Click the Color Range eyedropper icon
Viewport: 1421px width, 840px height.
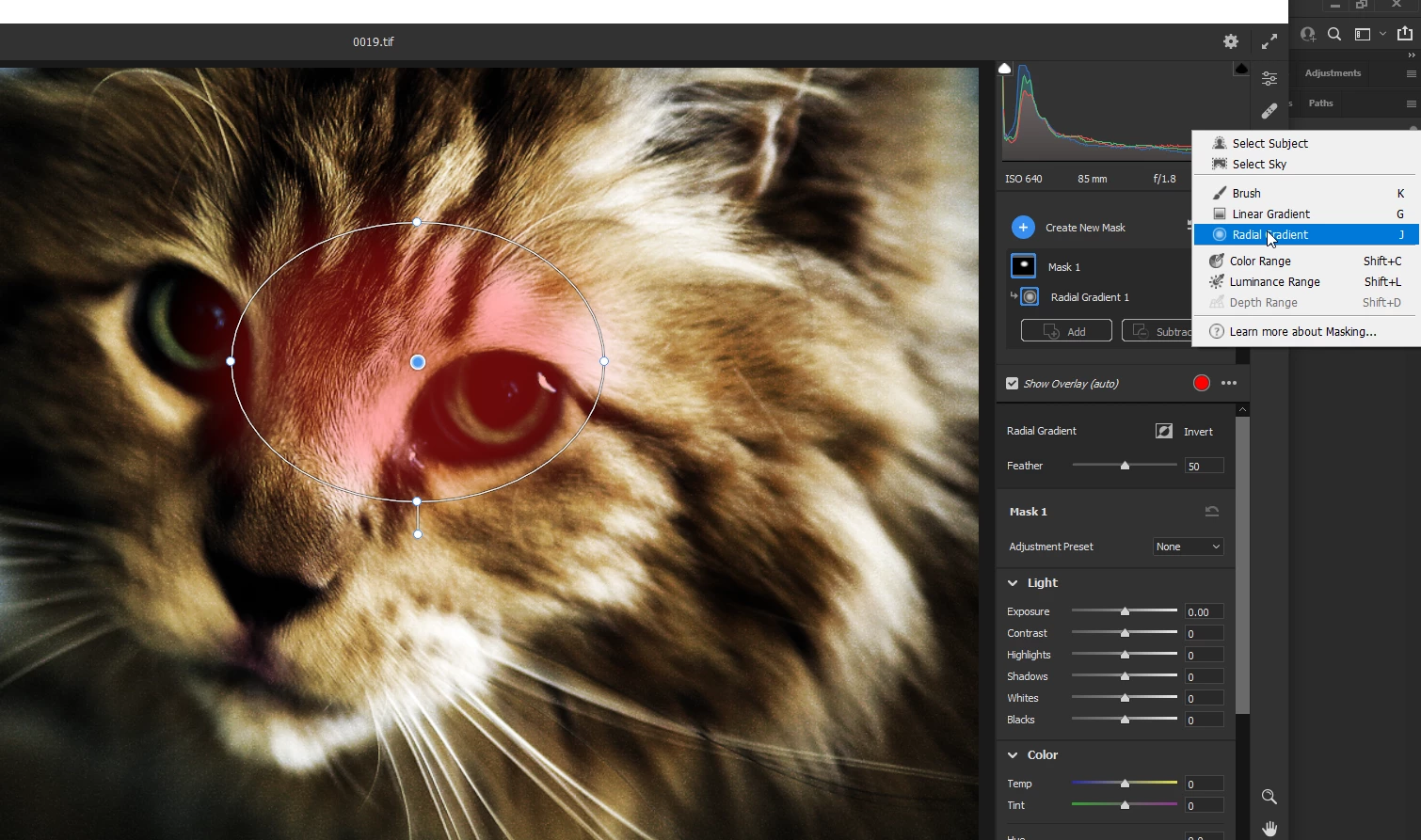(1217, 261)
